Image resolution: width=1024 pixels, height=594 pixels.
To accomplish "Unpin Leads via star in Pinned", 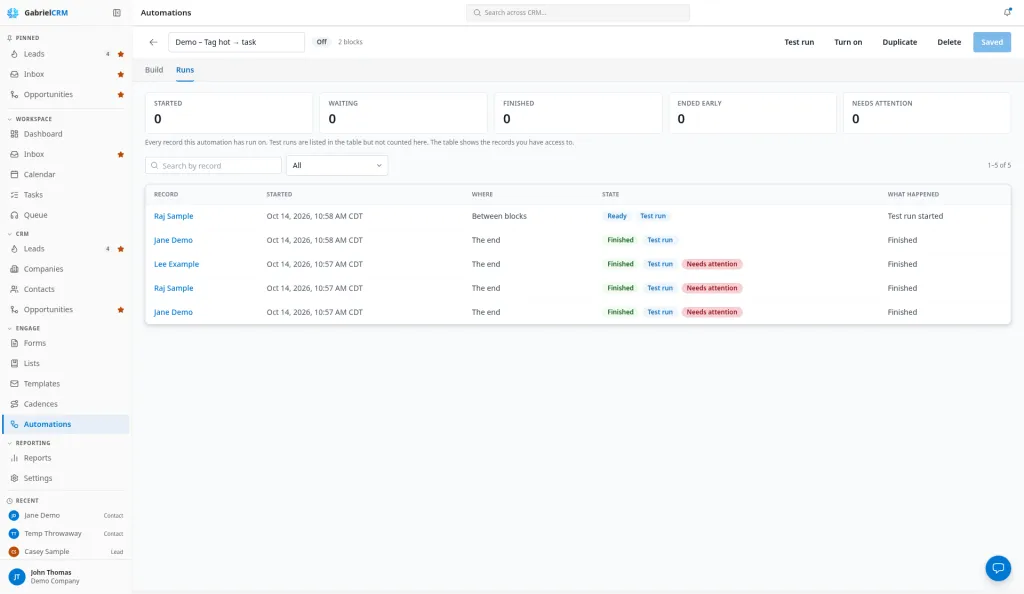I will [121, 54].
